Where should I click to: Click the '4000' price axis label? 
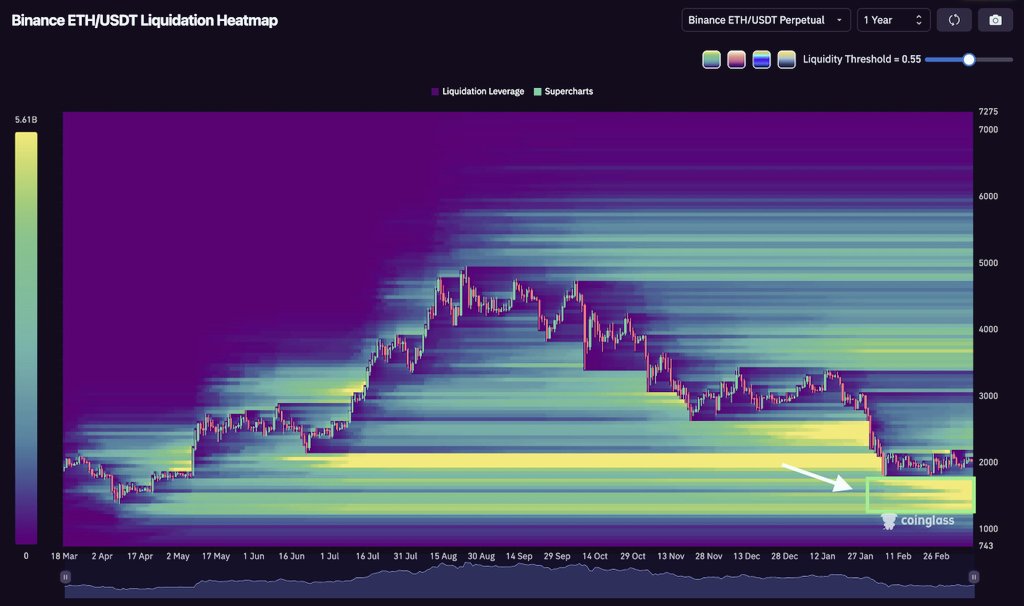988,329
